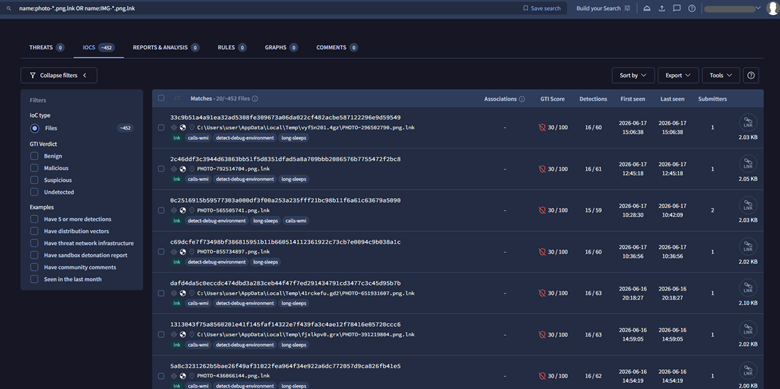
Task: Click the user avatar picture
Action: (772, 8)
